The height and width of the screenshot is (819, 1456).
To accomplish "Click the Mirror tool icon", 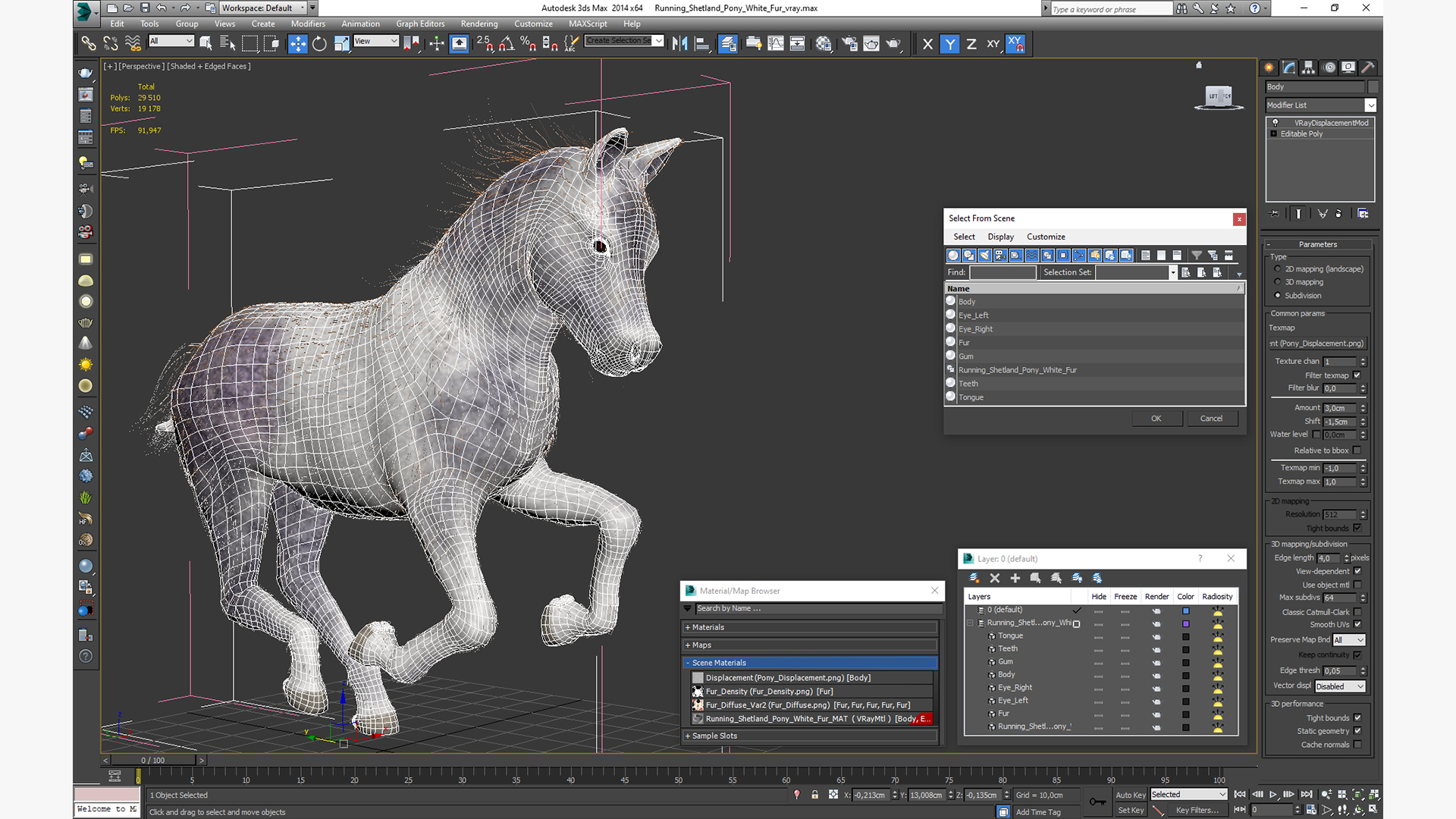I will (680, 44).
